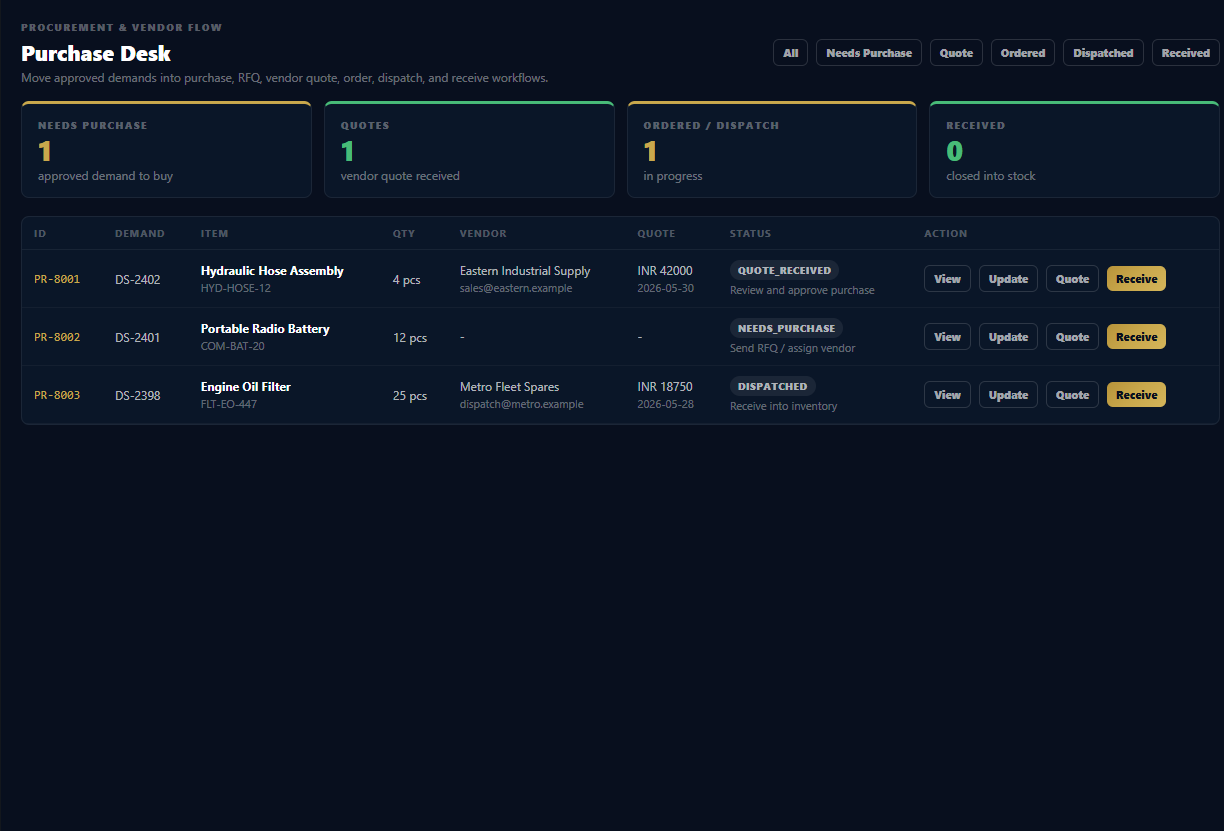Viewport: 1224px width, 831px height.
Task: Click demand DS-2401
Action: pos(137,337)
